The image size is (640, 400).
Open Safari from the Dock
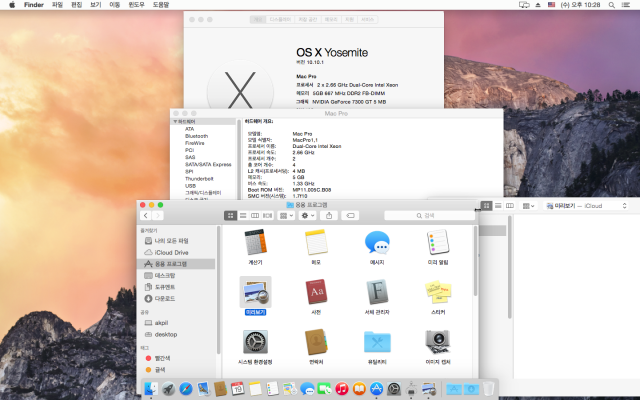[x=186, y=389]
